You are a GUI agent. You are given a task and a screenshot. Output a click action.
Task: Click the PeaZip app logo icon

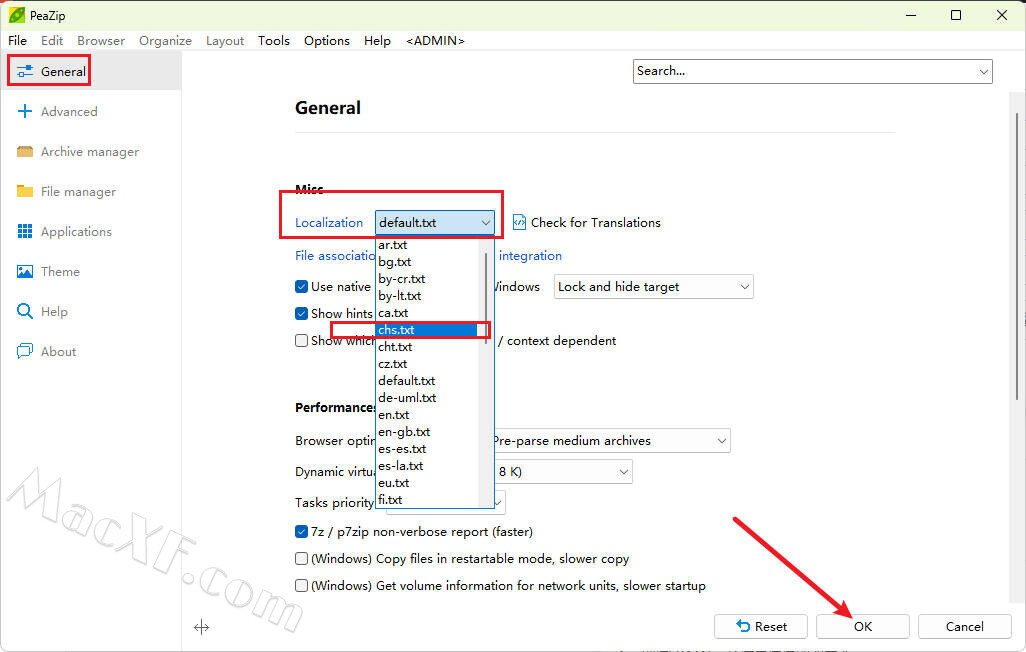16,14
